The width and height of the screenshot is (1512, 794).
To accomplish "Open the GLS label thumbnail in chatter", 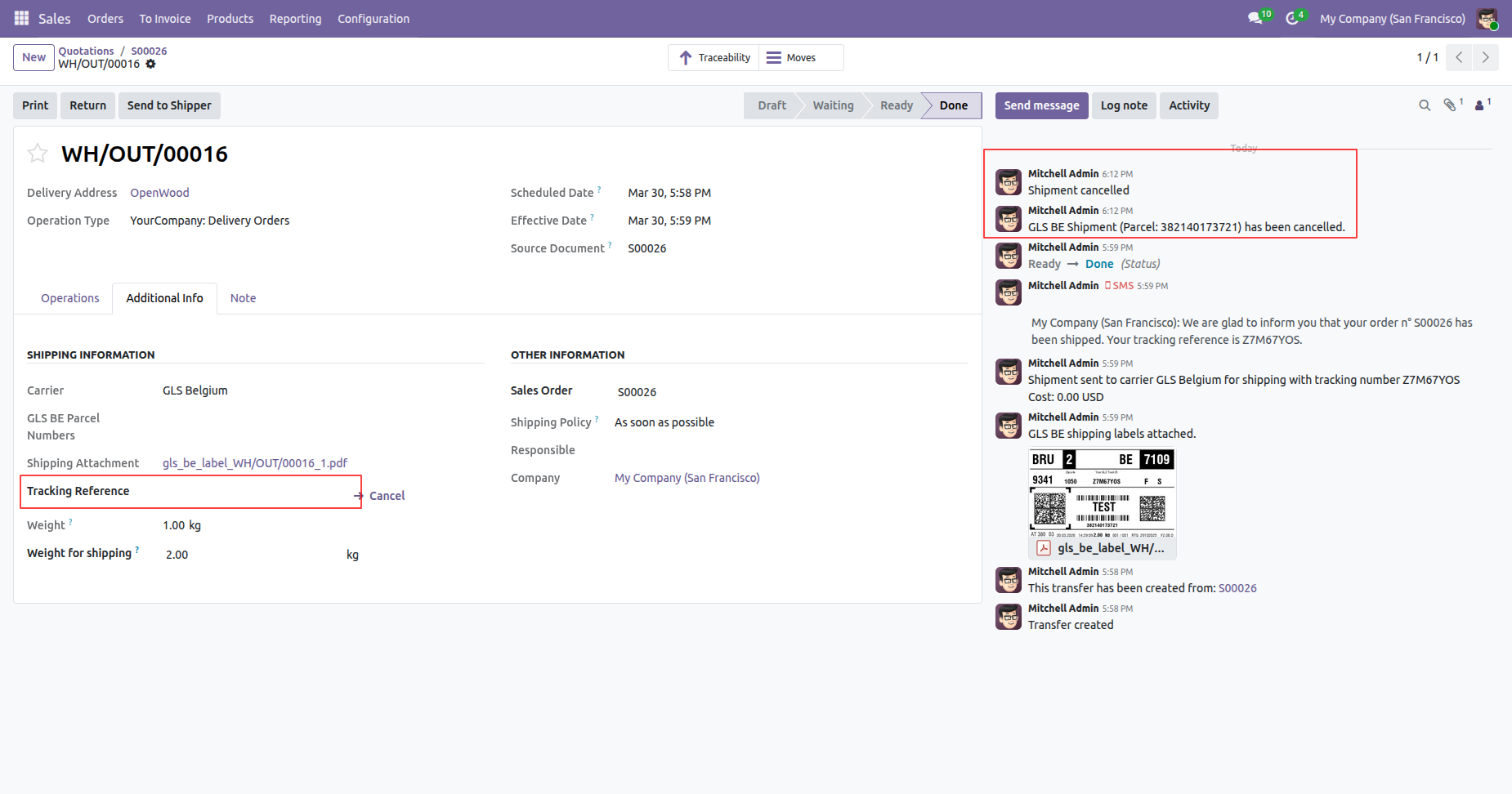I will pos(1102,493).
